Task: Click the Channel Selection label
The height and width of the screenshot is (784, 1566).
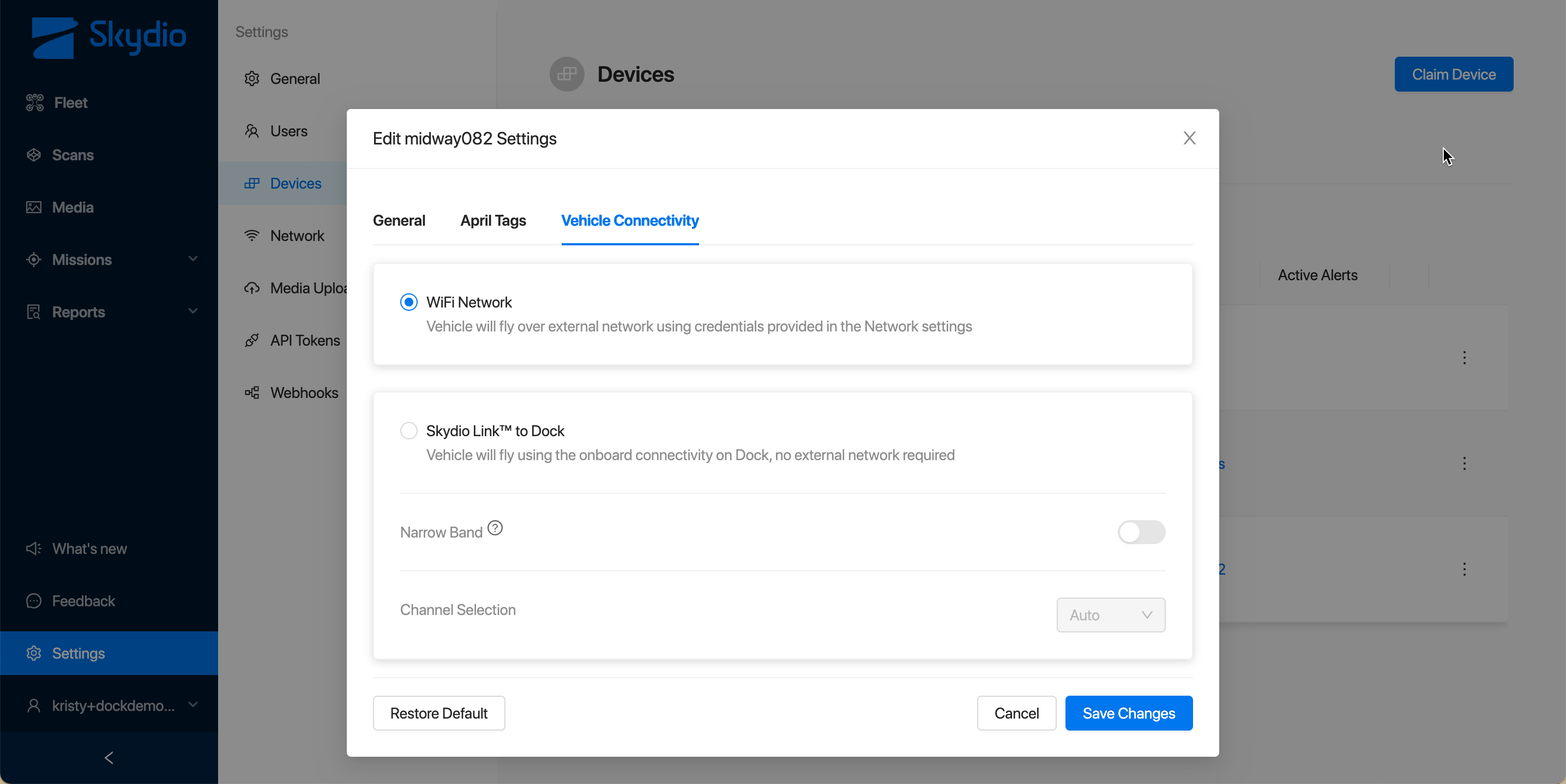Action: (x=458, y=610)
